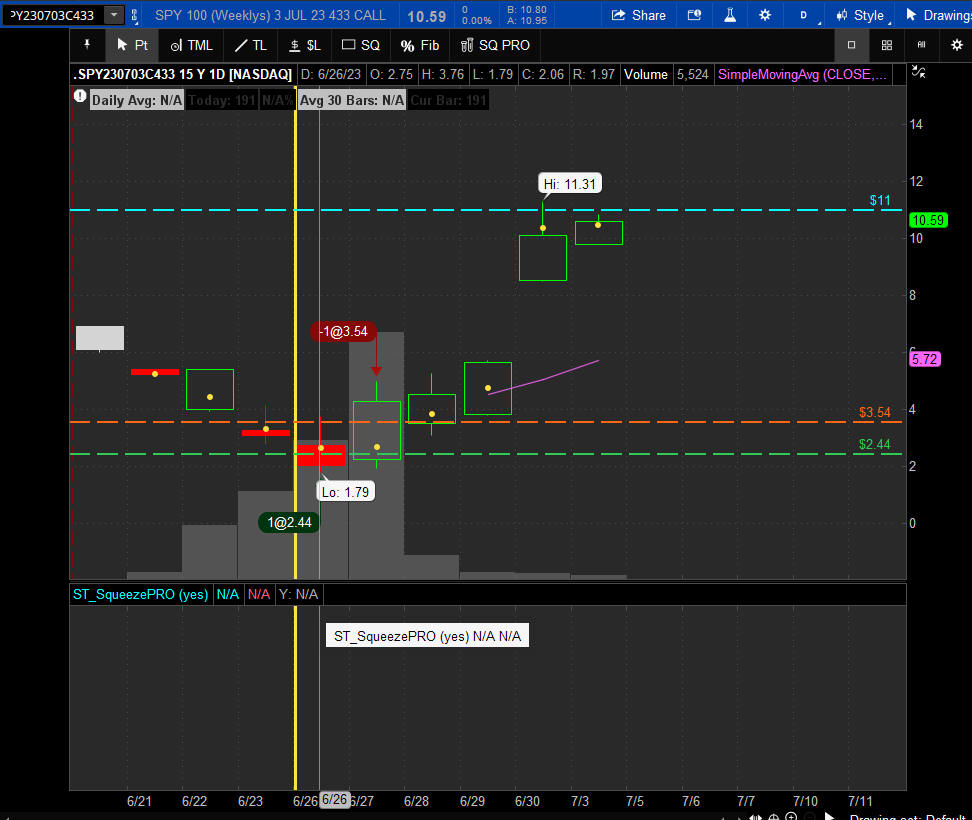Select the Pt pointer tool

pyautogui.click(x=132, y=45)
